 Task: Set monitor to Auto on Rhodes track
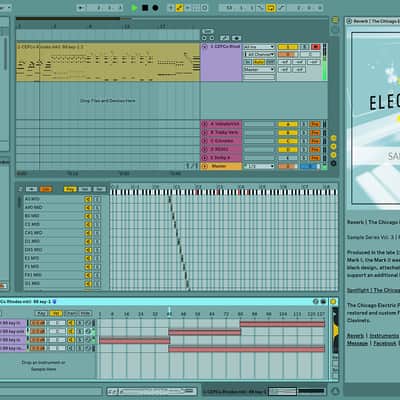tap(259, 62)
